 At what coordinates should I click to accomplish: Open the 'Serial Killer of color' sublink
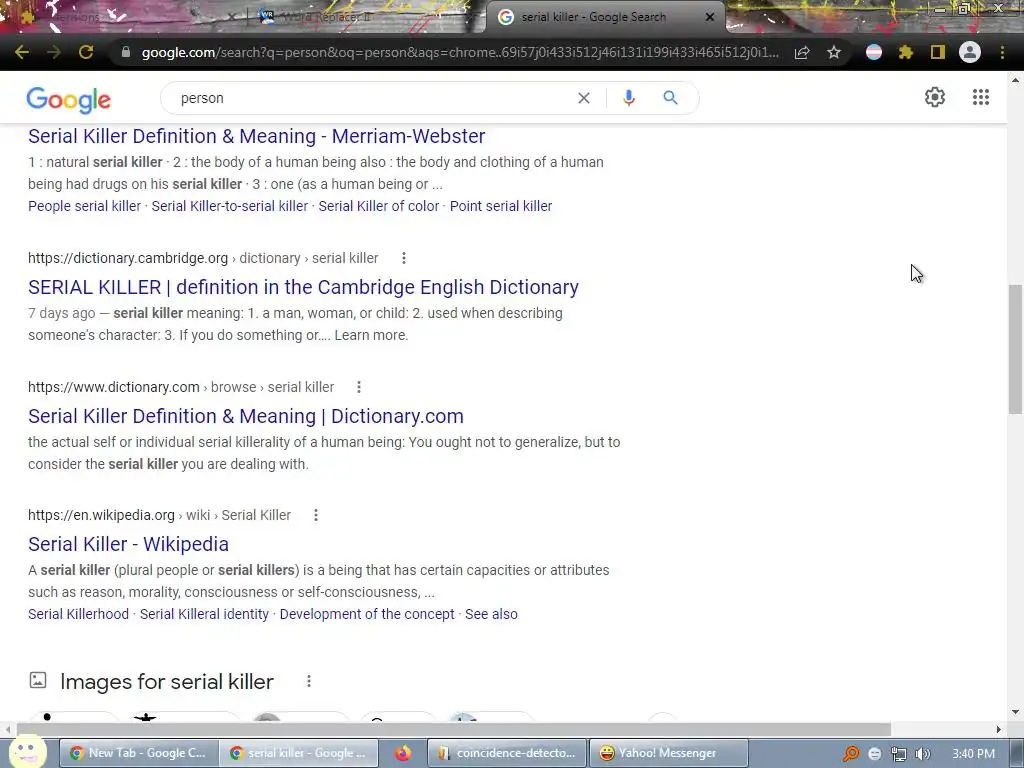pos(379,206)
